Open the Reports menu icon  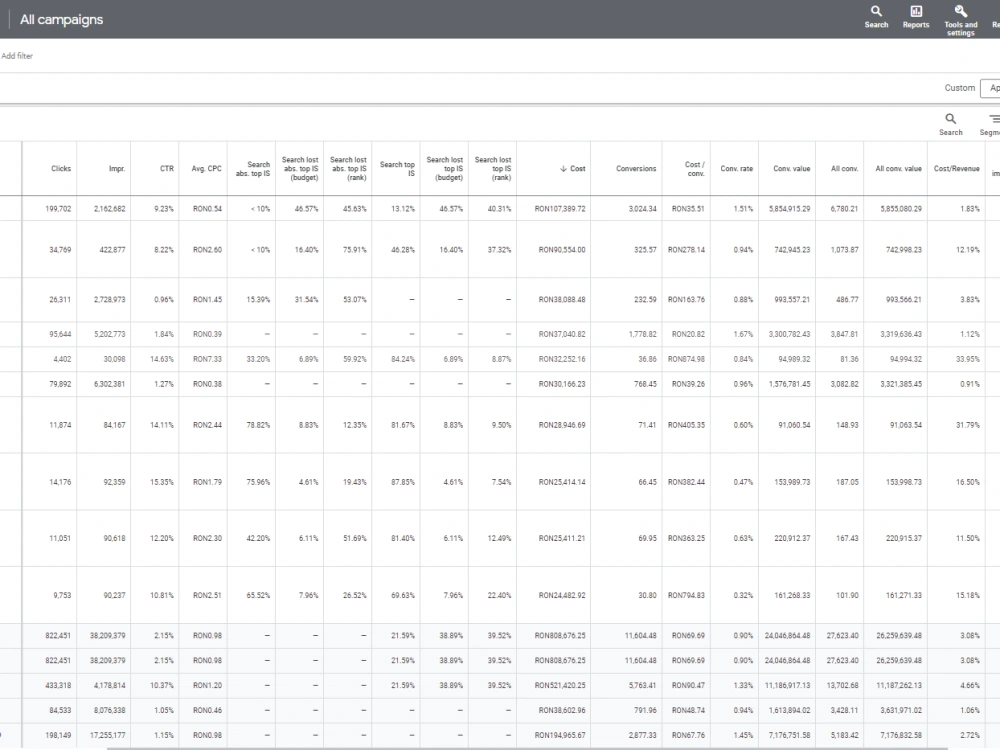click(916, 17)
